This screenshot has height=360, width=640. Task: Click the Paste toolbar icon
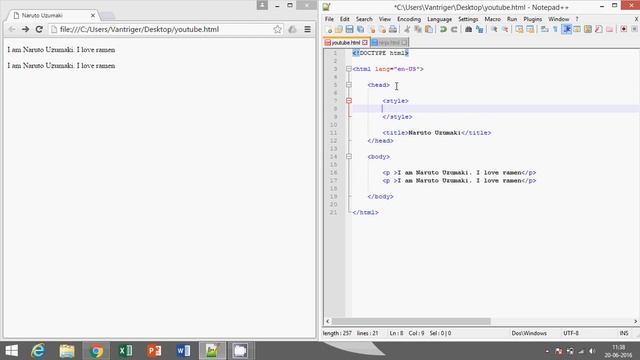(429, 29)
